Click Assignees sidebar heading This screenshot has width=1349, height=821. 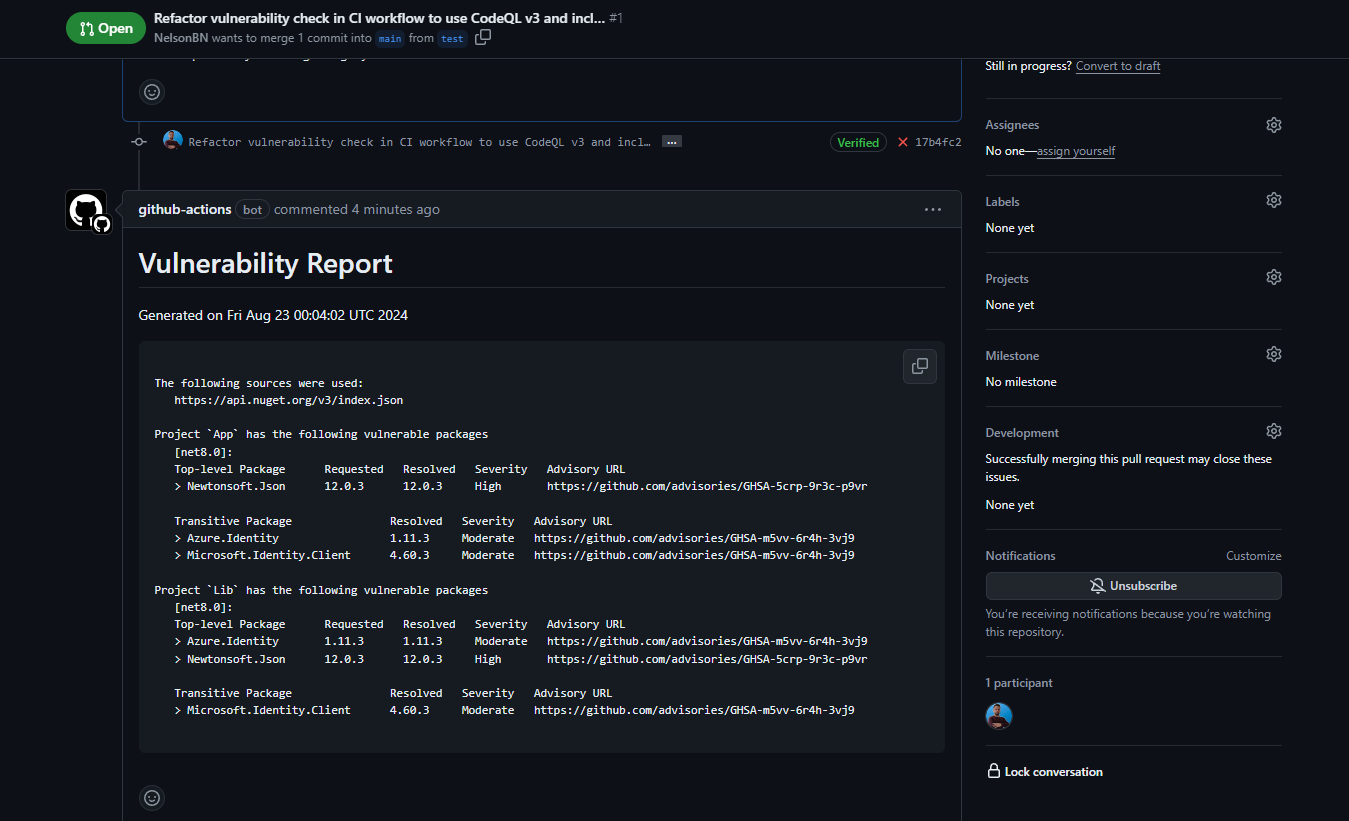(x=1012, y=125)
